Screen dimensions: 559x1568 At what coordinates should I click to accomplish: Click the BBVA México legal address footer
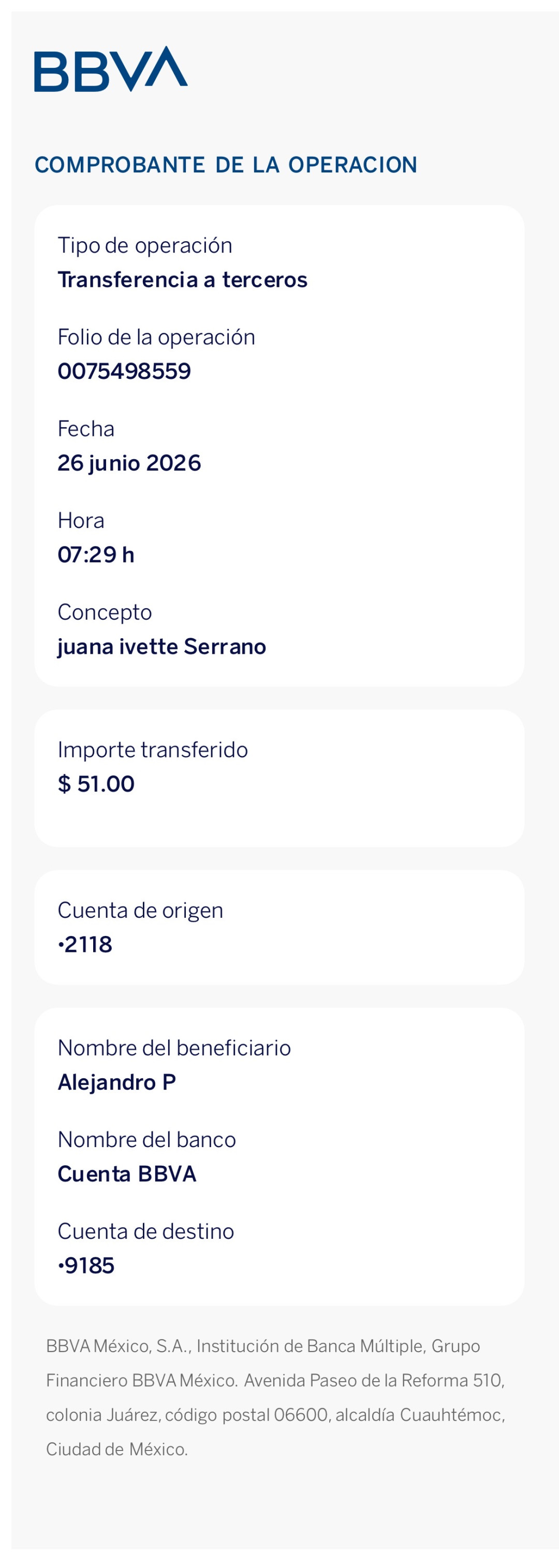click(x=276, y=1398)
